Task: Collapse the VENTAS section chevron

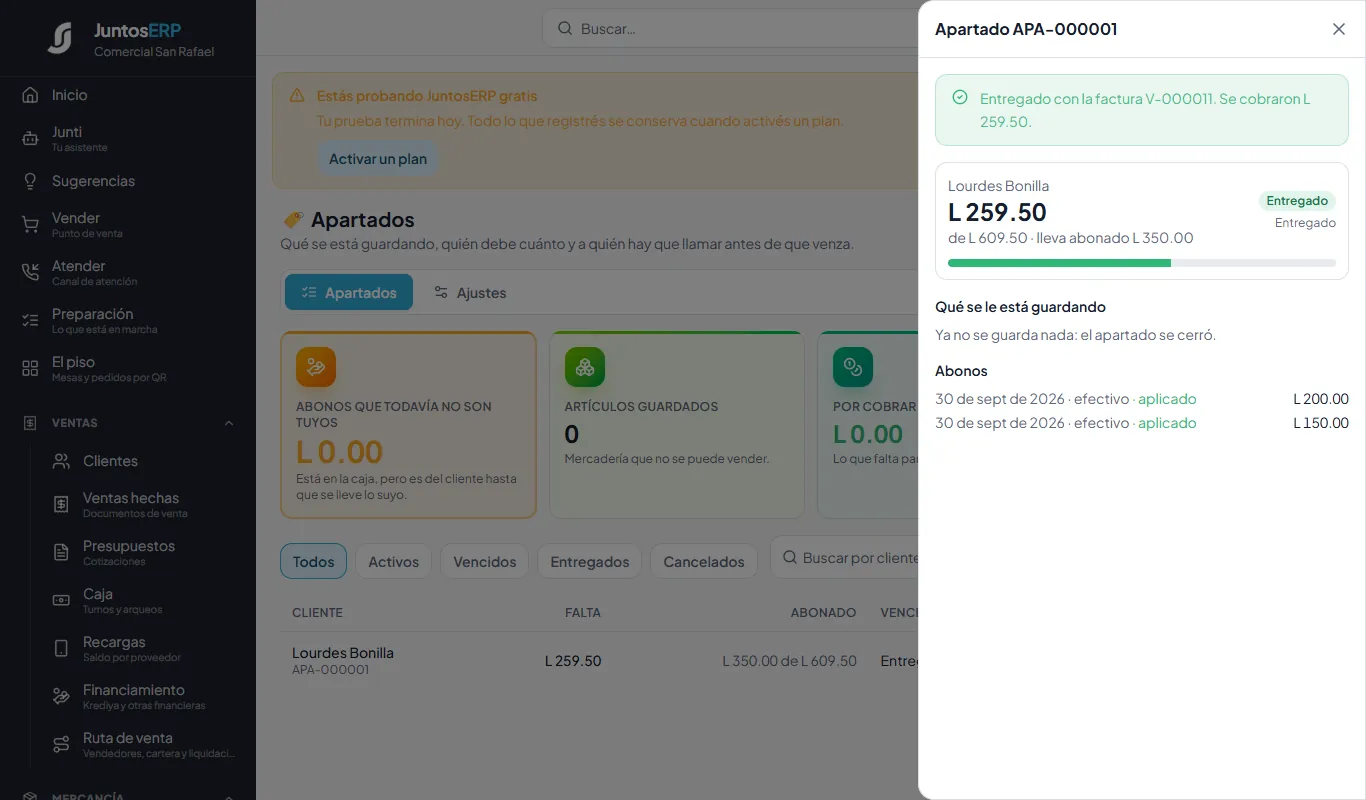Action: coord(229,423)
